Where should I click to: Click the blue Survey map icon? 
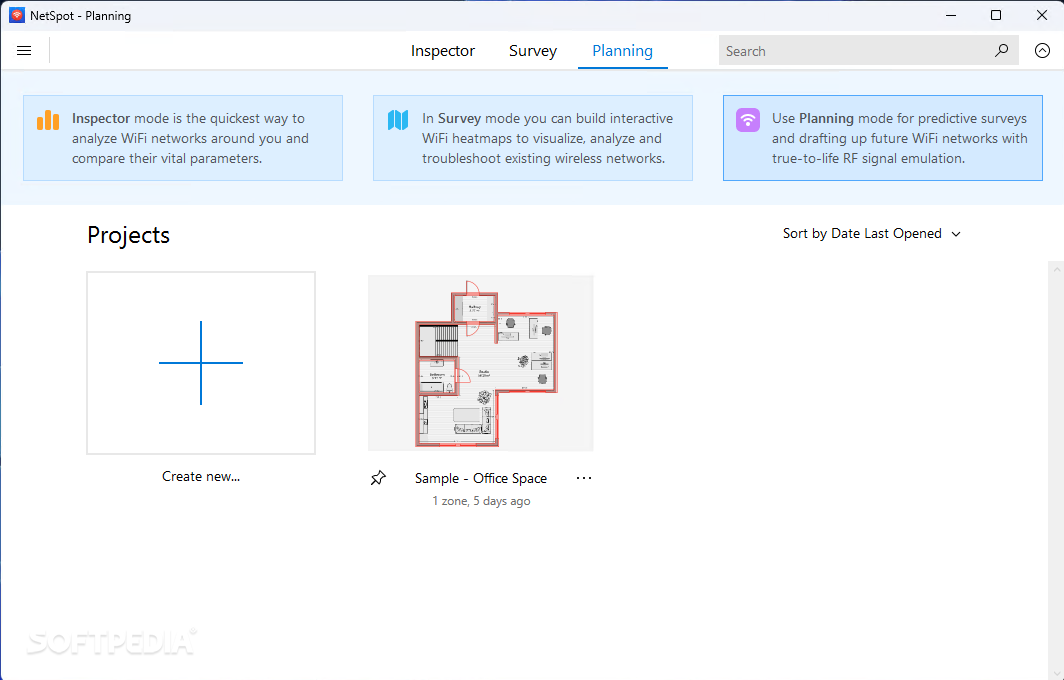[398, 120]
